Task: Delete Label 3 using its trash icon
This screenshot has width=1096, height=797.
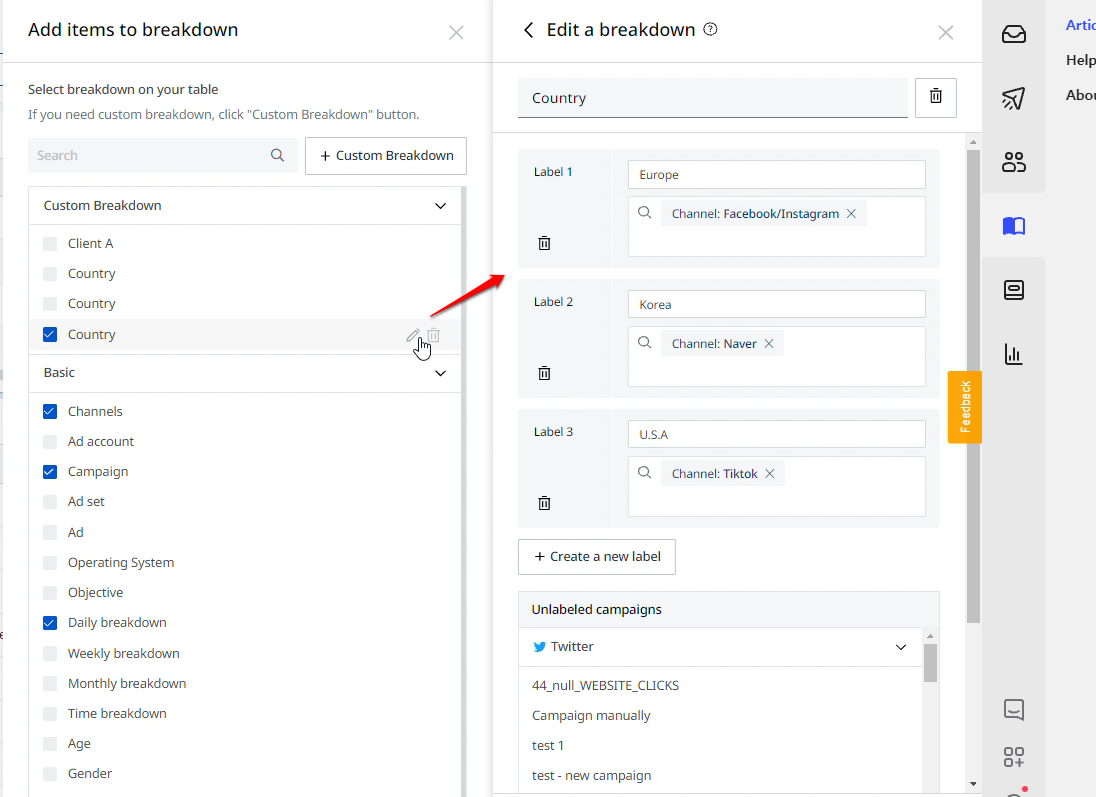Action: click(x=545, y=503)
